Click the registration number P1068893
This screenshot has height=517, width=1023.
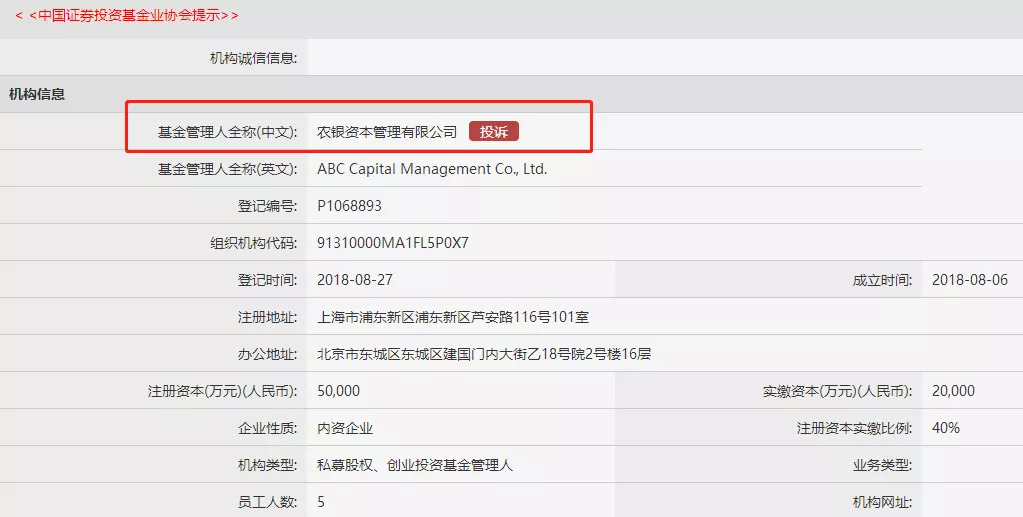[x=349, y=206]
